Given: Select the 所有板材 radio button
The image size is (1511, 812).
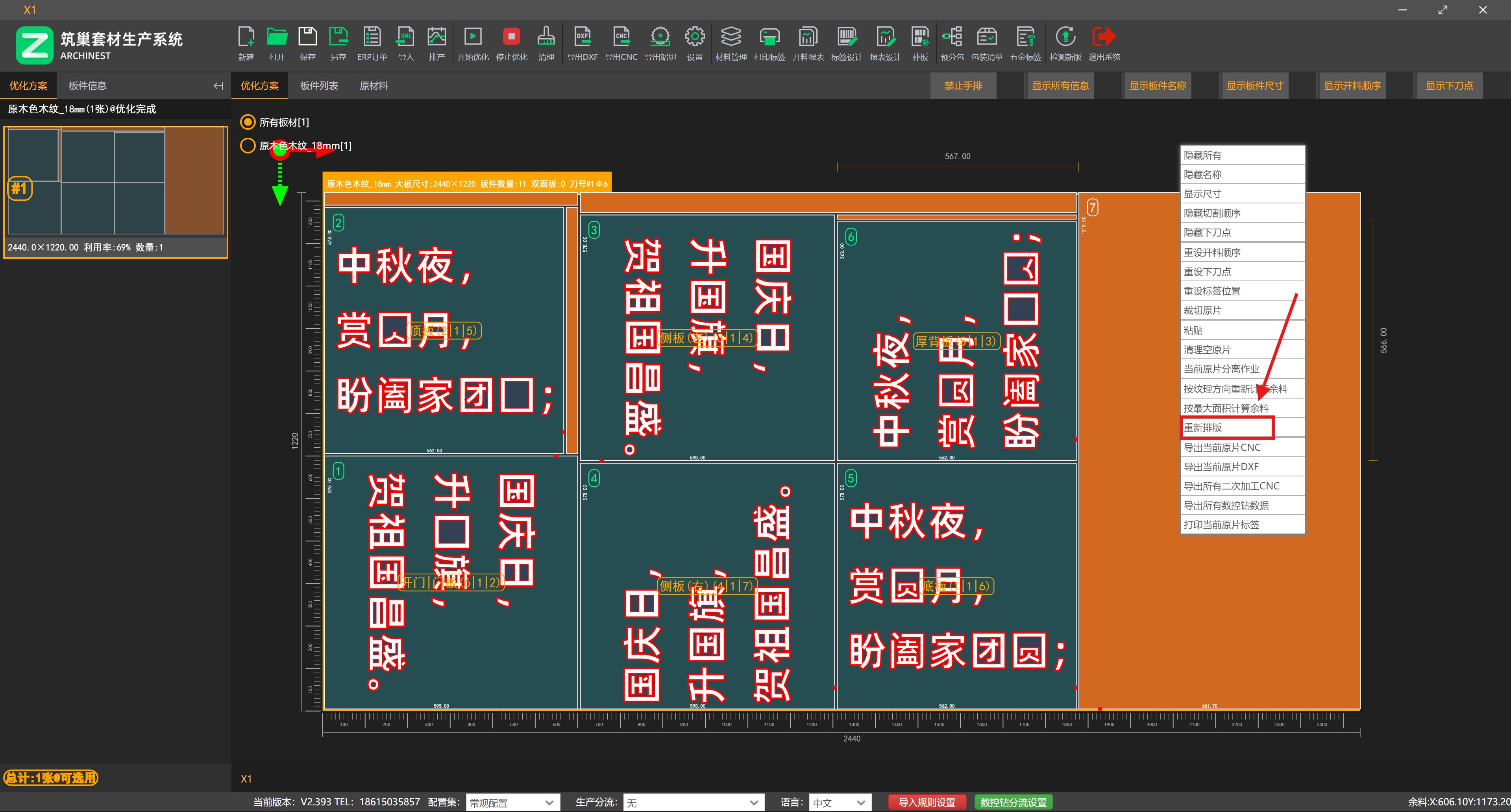Looking at the screenshot, I should tap(247, 122).
